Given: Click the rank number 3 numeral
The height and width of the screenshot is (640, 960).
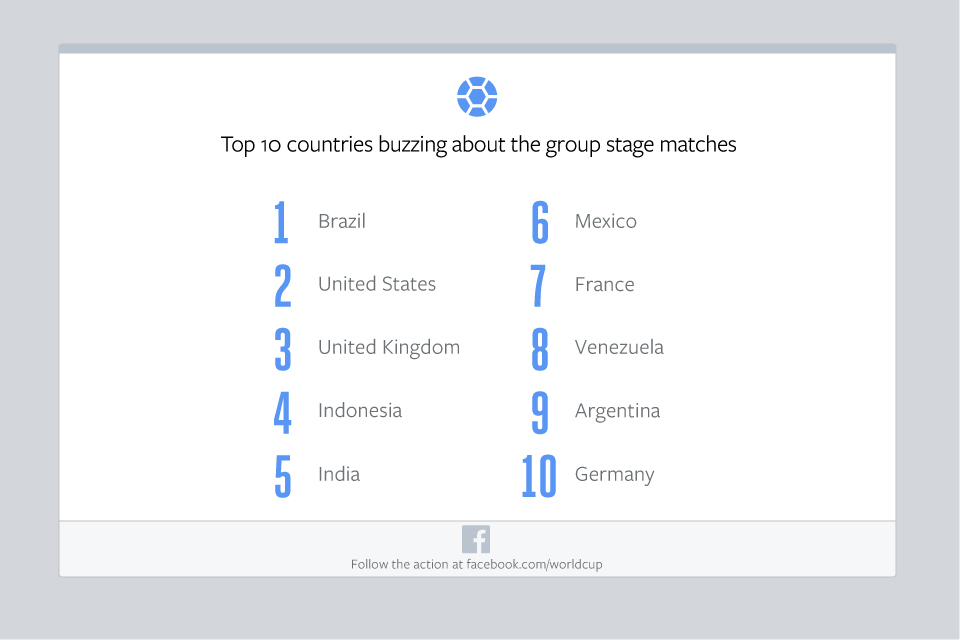Looking at the screenshot, I should [x=283, y=348].
